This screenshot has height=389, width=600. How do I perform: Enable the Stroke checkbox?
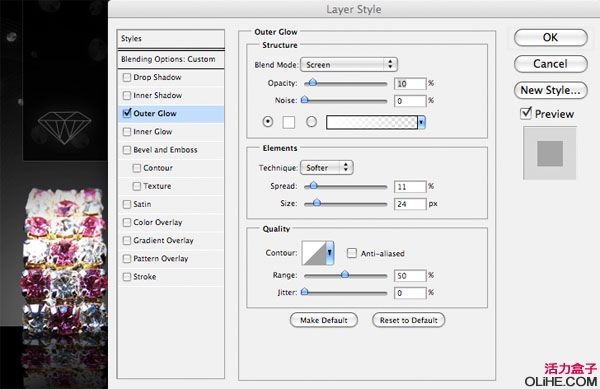coord(127,277)
